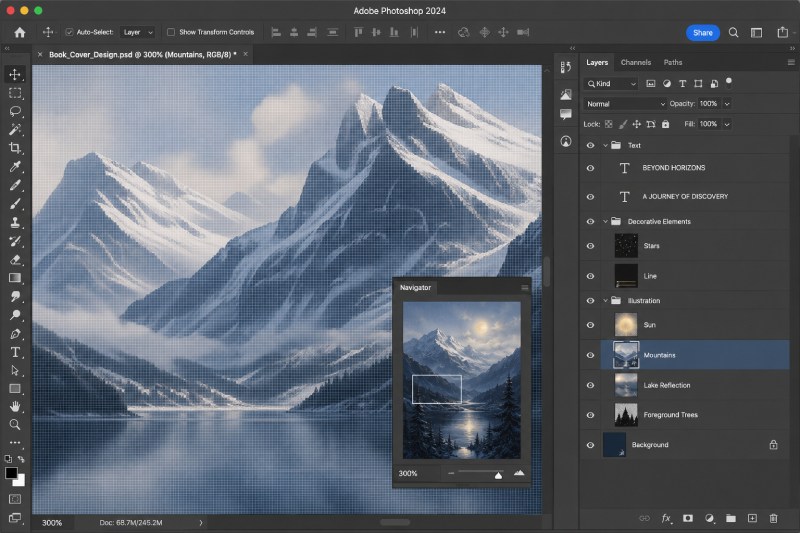Select the Horizontal Type tool
800x533 pixels.
click(x=15, y=352)
